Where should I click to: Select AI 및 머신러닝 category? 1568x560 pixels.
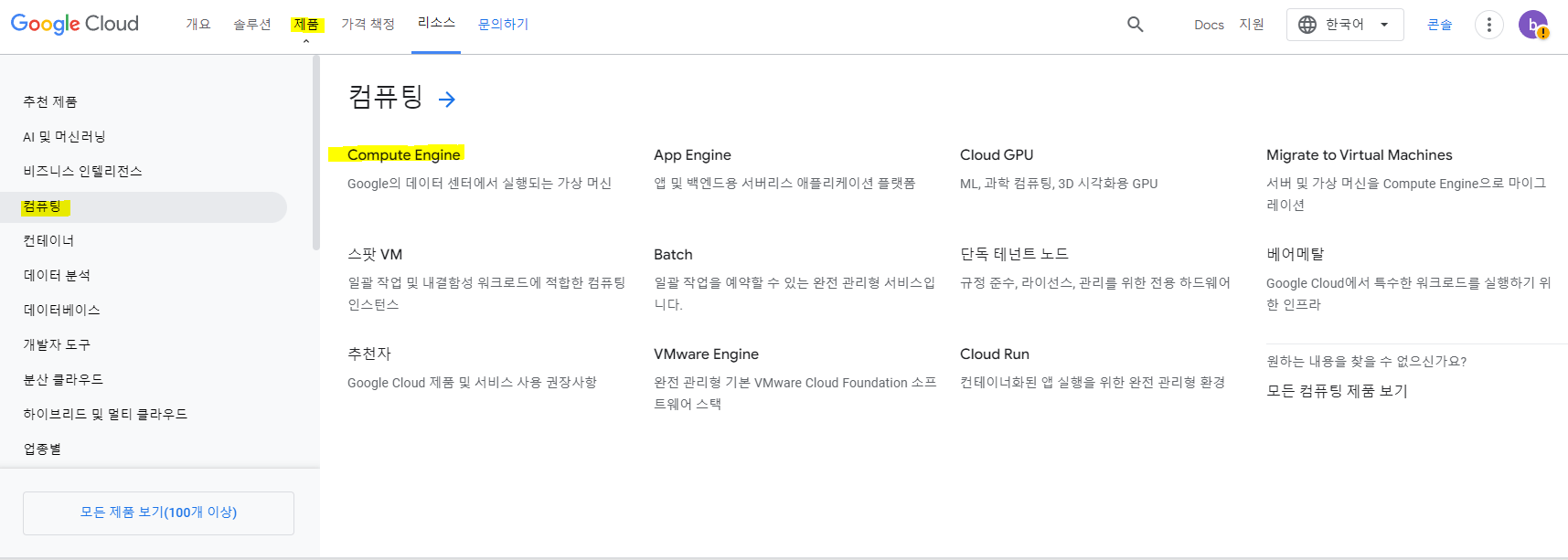coord(64,136)
